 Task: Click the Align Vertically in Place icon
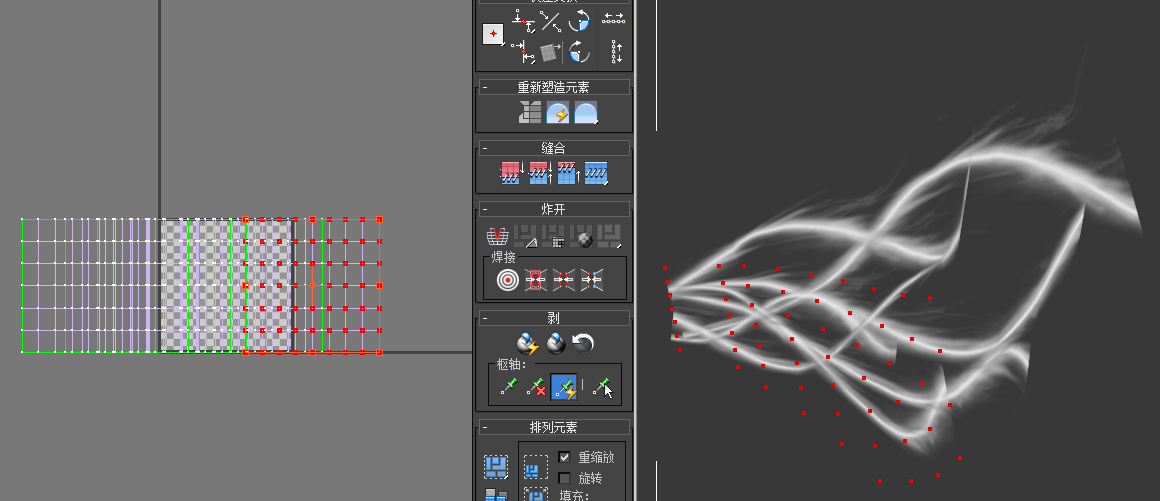pyautogui.click(x=524, y=52)
